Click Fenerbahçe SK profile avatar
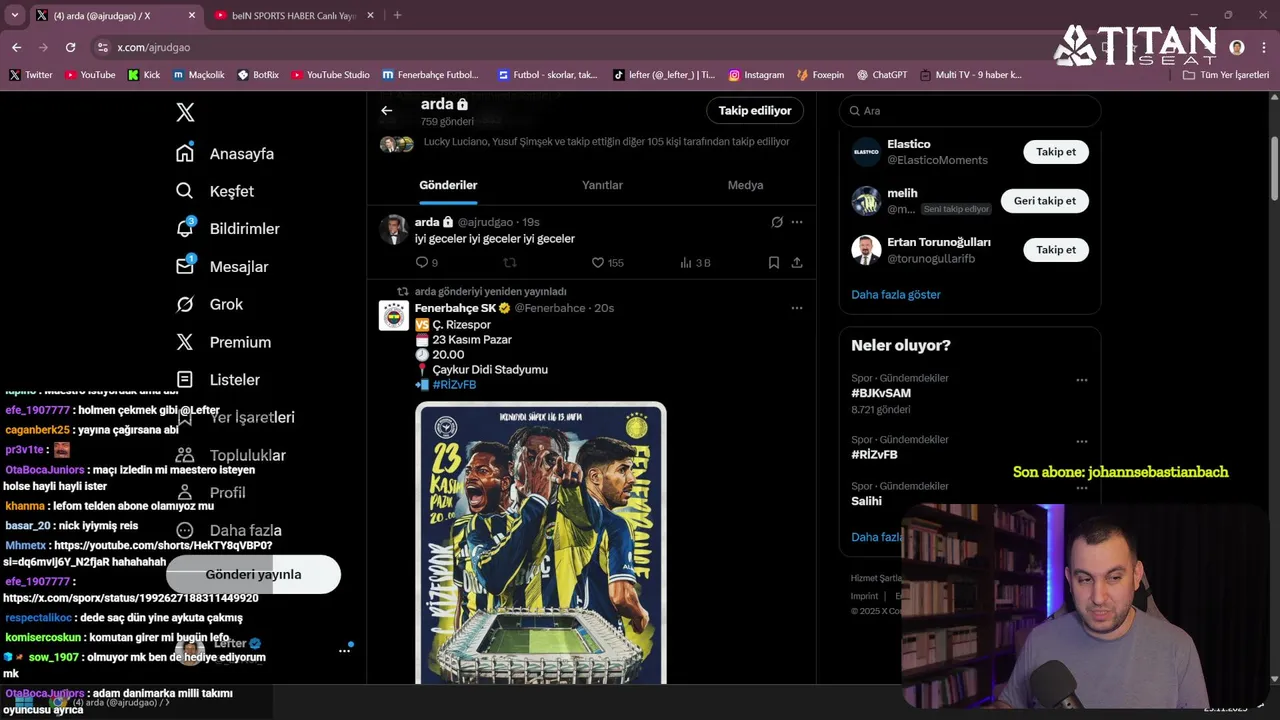The width and height of the screenshot is (1280, 720). [x=394, y=315]
